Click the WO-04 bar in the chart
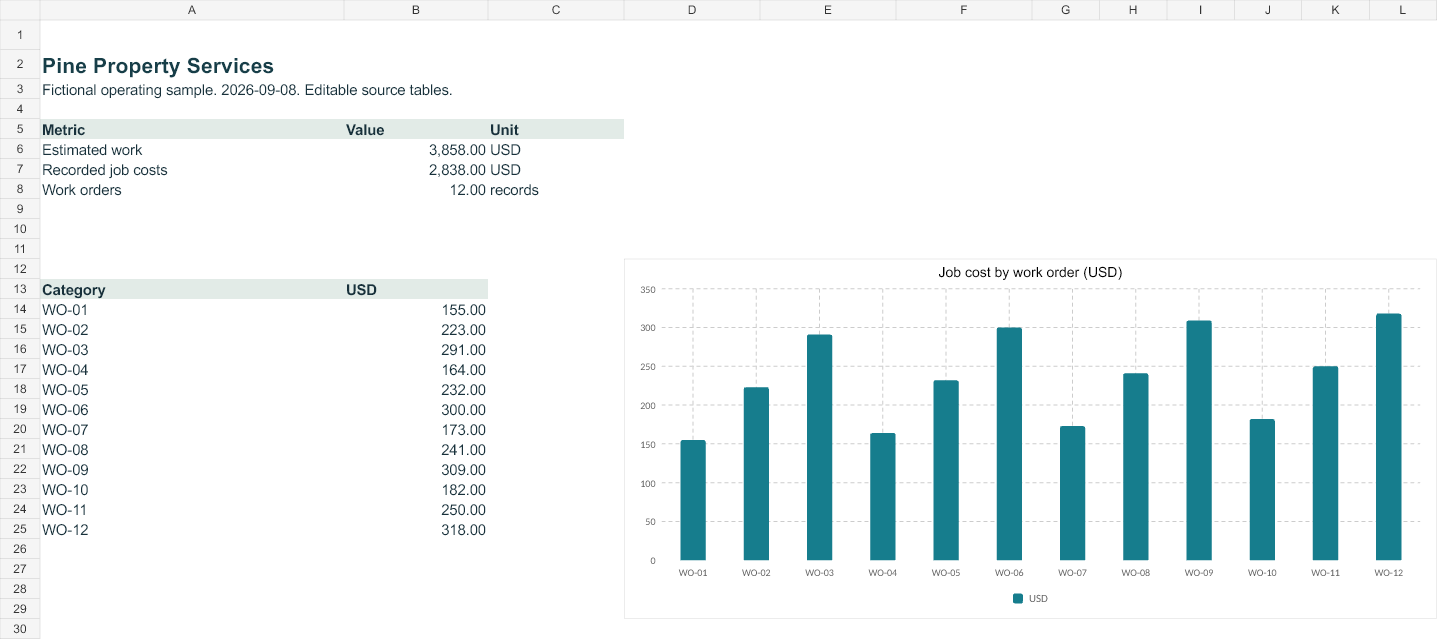 [883, 496]
